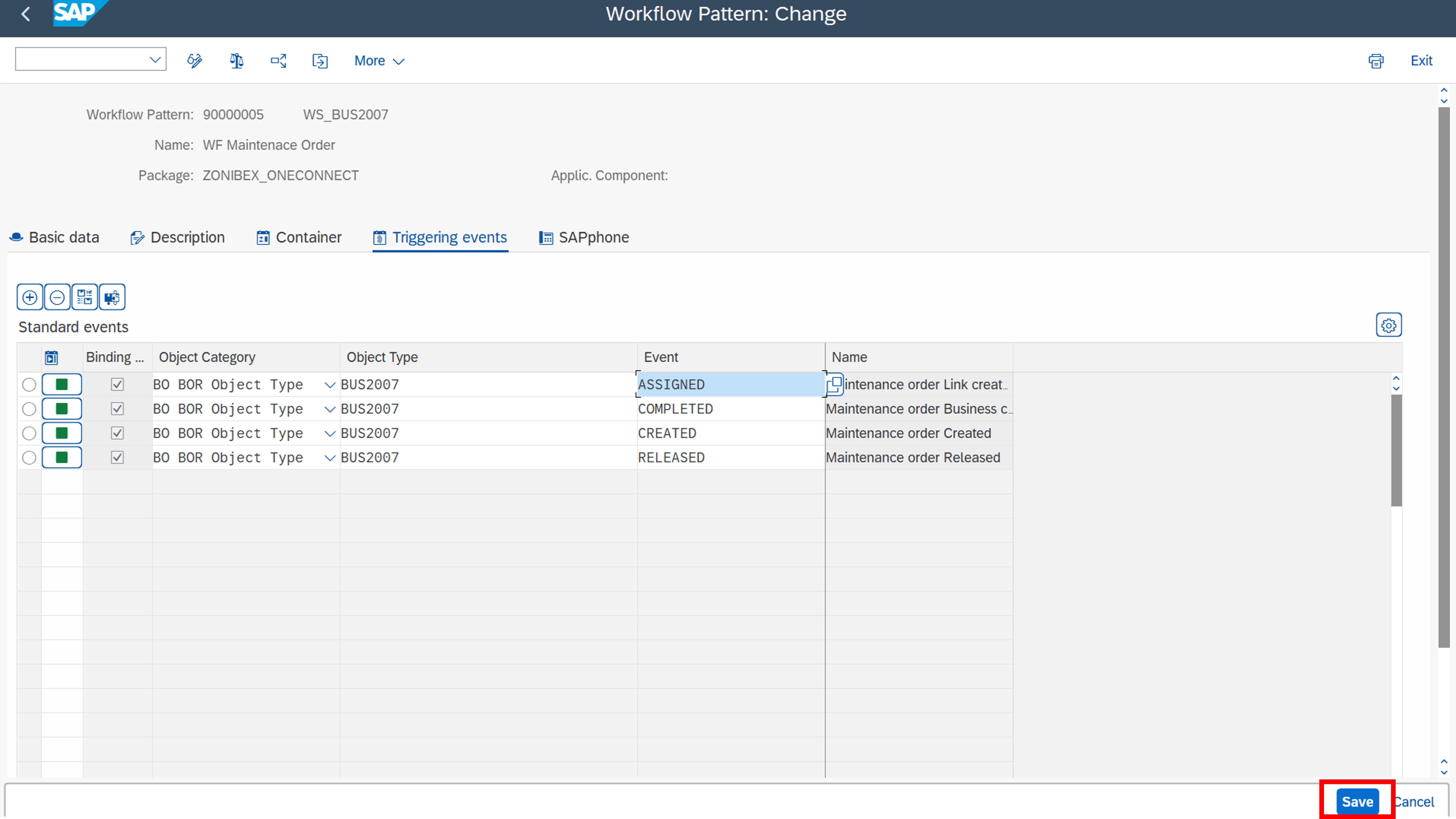Click the add row plus icon
This screenshot has height=819, width=1456.
click(x=30, y=297)
